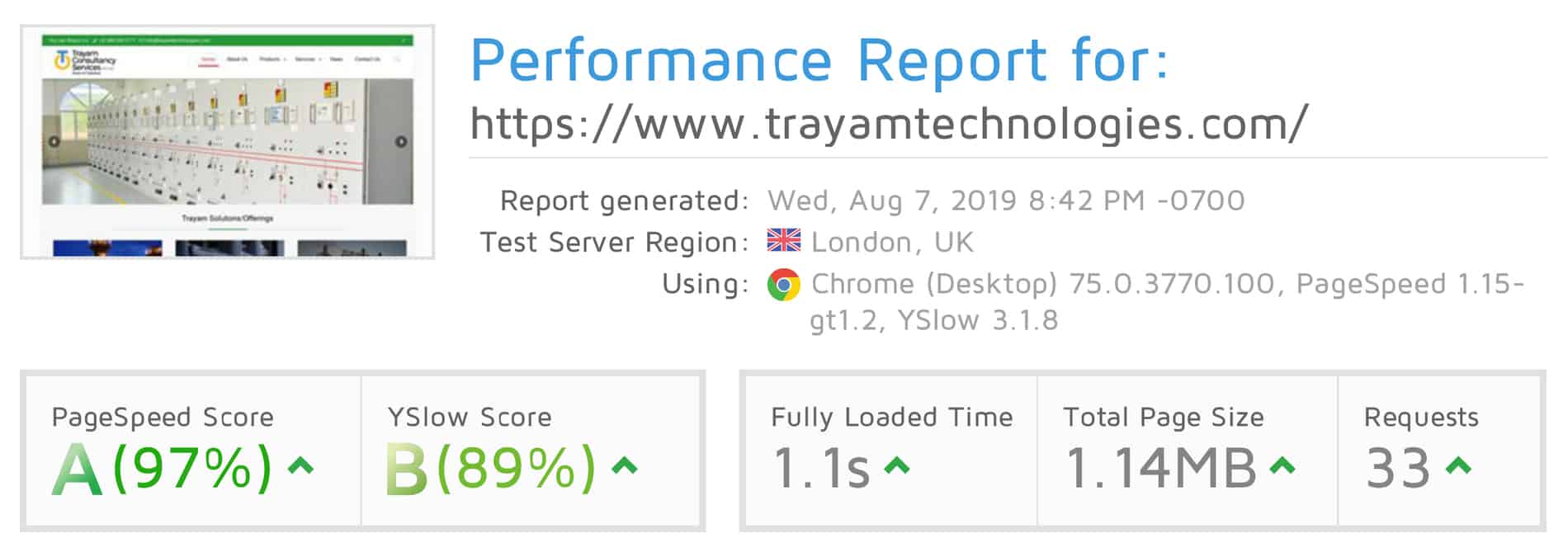Click the website screenshot thumbnail

tap(227, 142)
